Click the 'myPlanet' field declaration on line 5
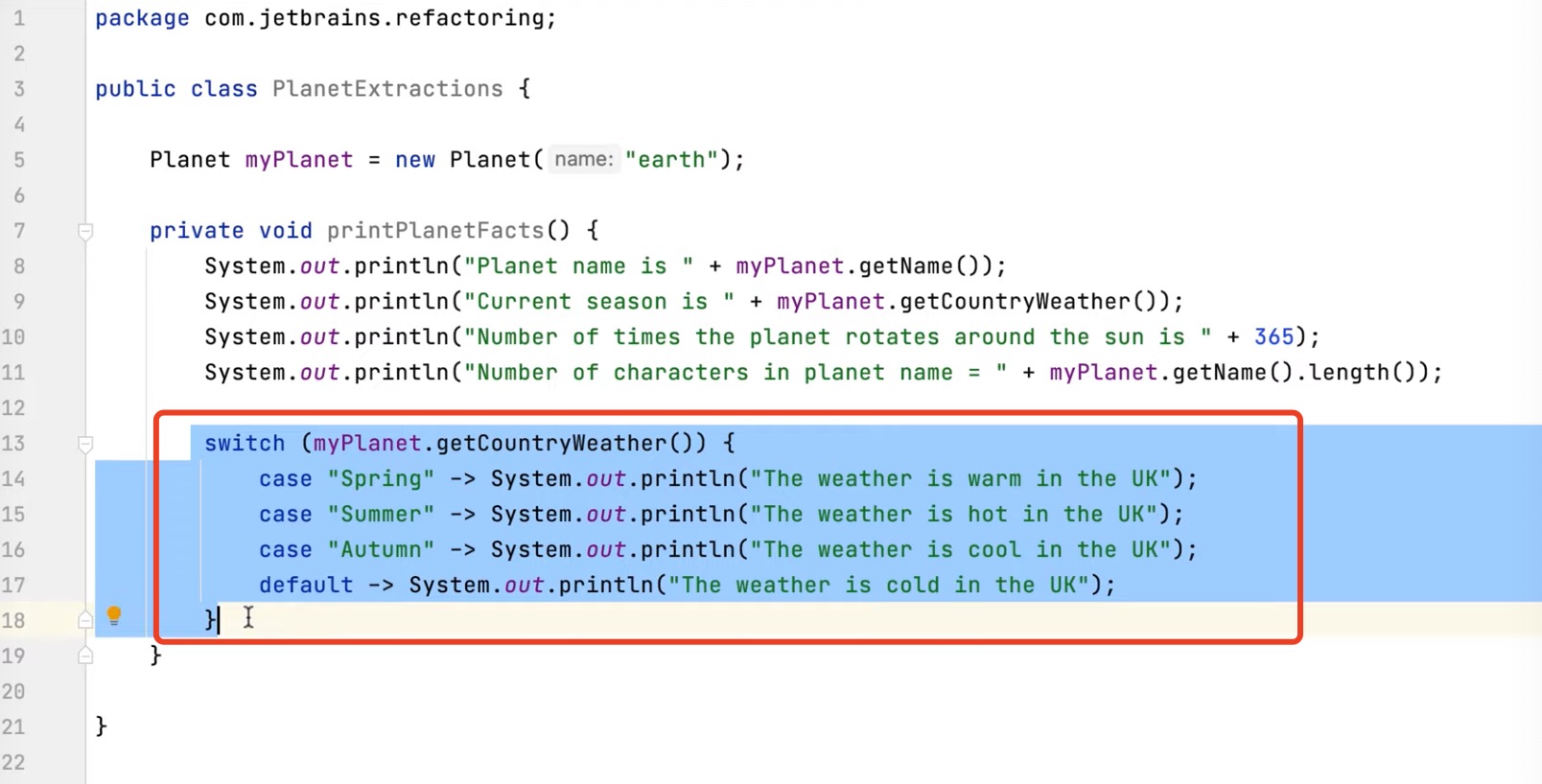1542x784 pixels. 299,160
